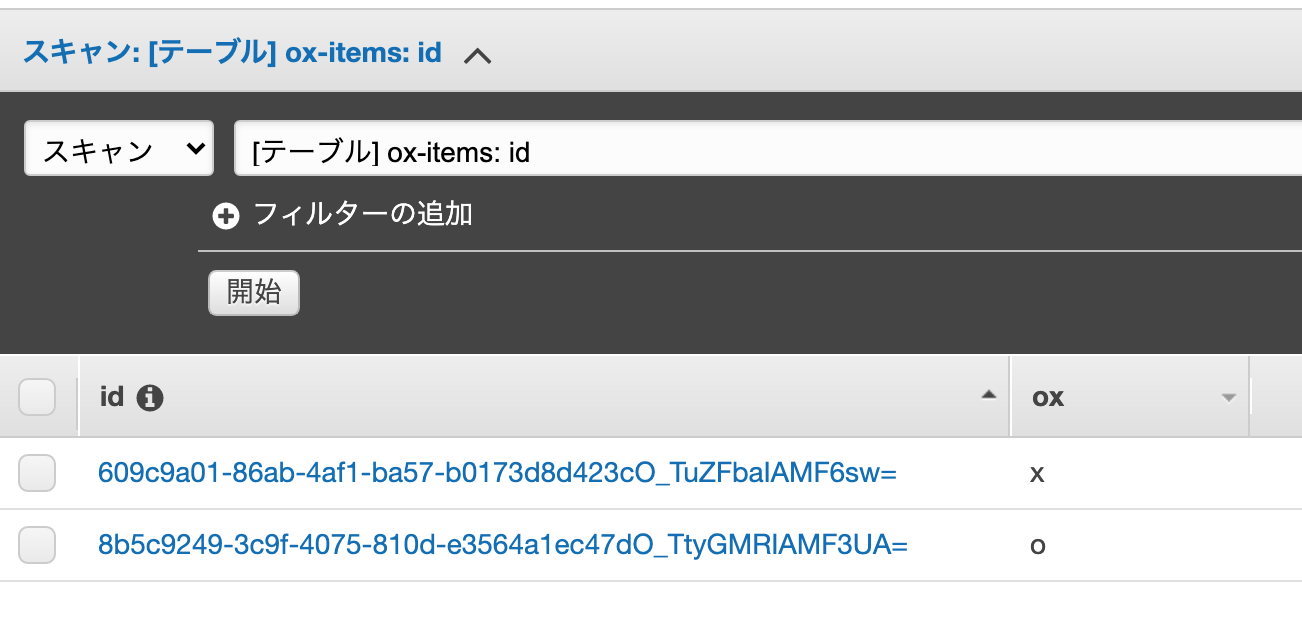Click the plus icon for adding a filter
This screenshot has height=644, width=1302.
(x=226, y=216)
